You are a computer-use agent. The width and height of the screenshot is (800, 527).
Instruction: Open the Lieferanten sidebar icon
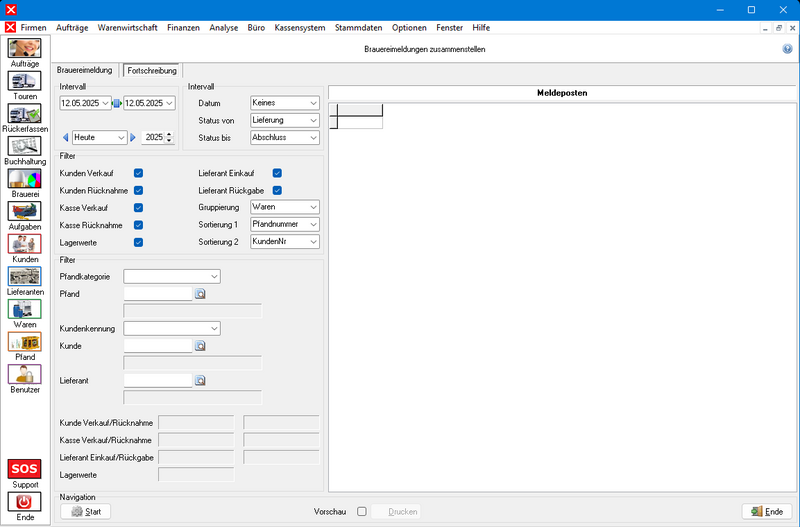tap(25, 277)
